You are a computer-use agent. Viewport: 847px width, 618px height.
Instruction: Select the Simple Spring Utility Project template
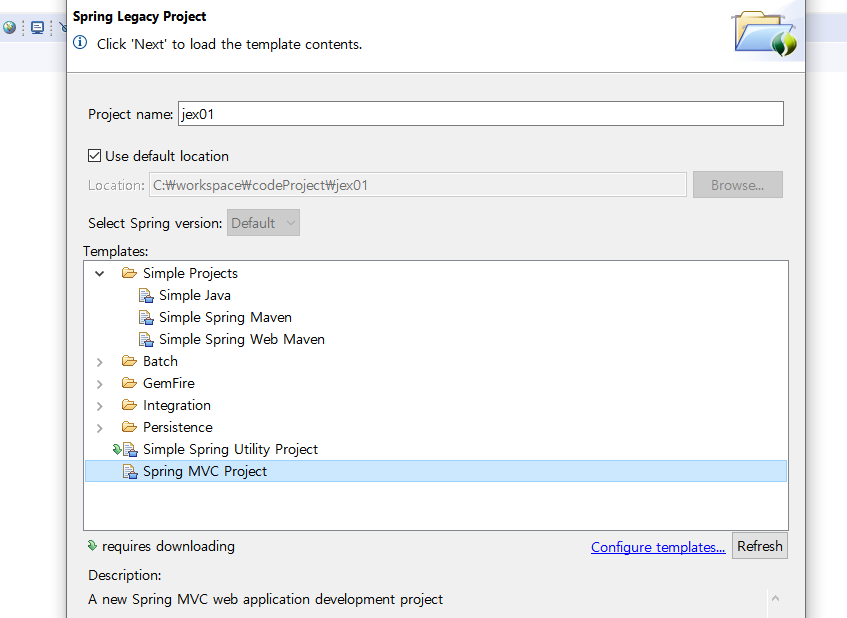coord(230,449)
